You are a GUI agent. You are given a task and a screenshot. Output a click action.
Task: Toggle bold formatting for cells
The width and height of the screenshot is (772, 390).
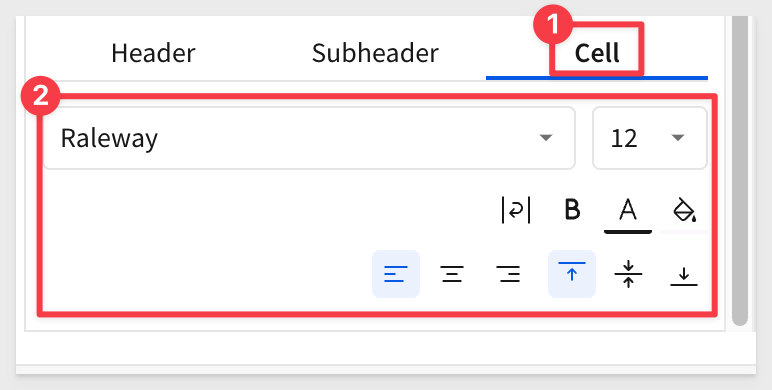(572, 210)
